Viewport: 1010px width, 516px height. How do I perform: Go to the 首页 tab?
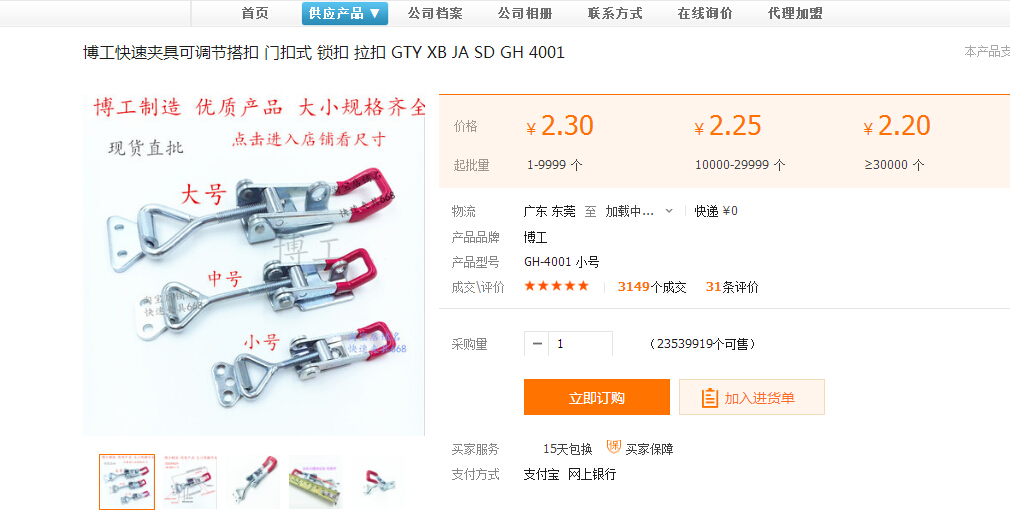click(255, 14)
